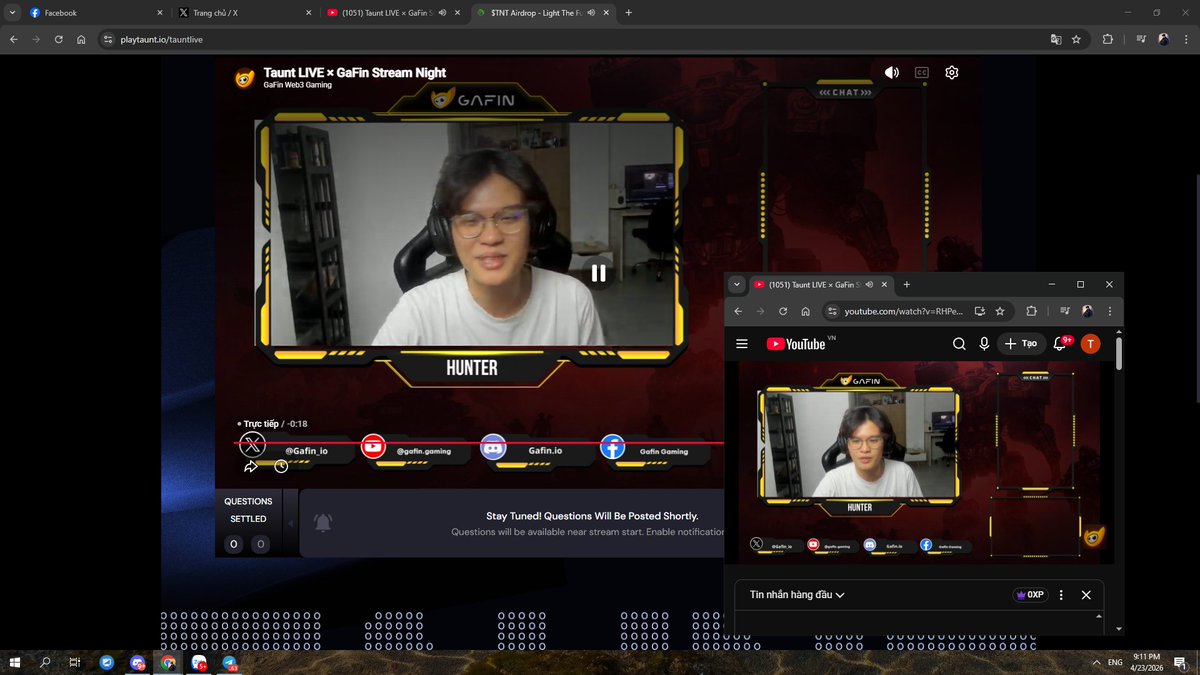Bookmark YouTube page with star icon
Screen dimensions: 1200x675
pos(1000,311)
